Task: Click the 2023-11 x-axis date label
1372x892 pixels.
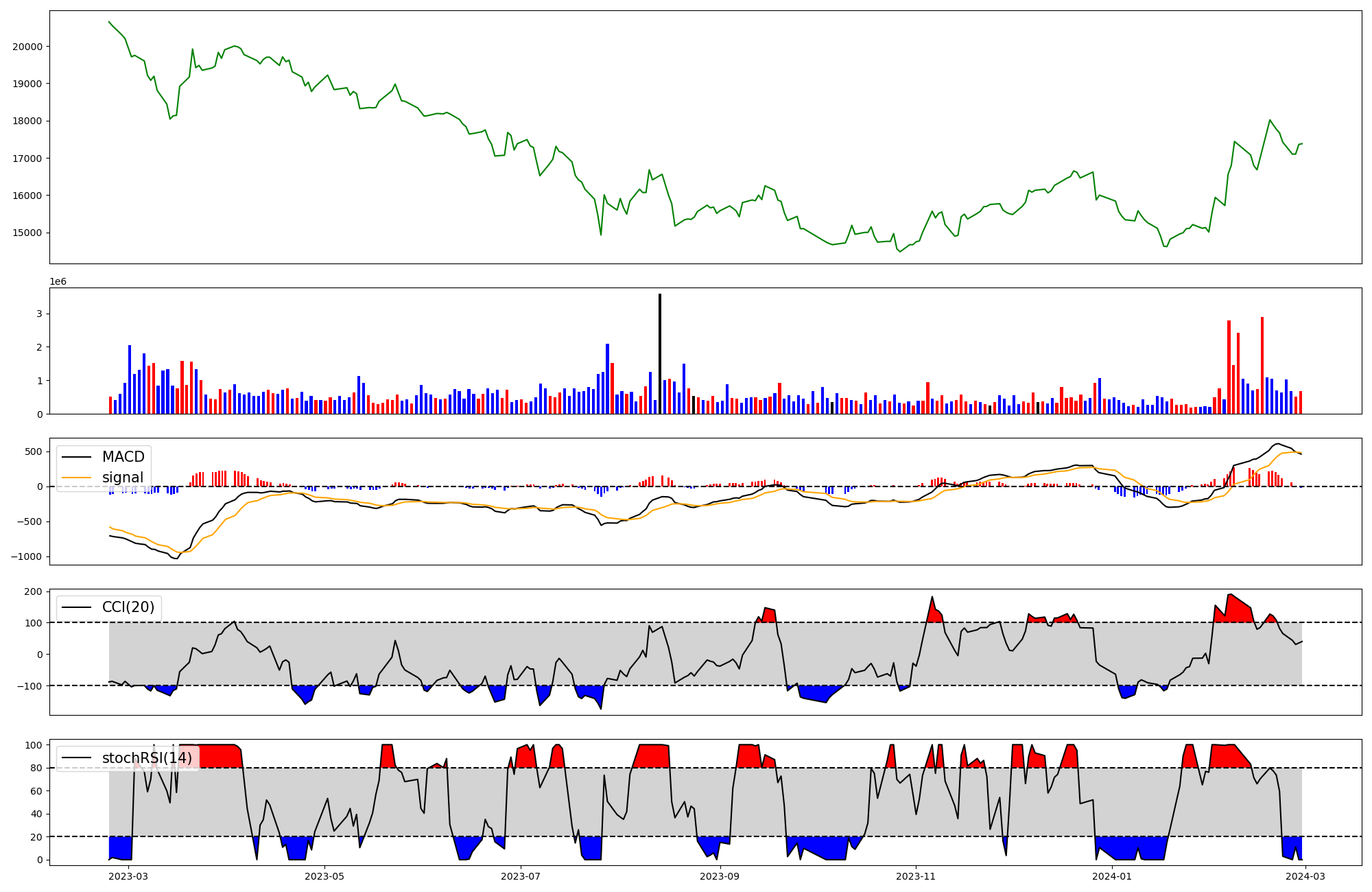Action: (916, 876)
